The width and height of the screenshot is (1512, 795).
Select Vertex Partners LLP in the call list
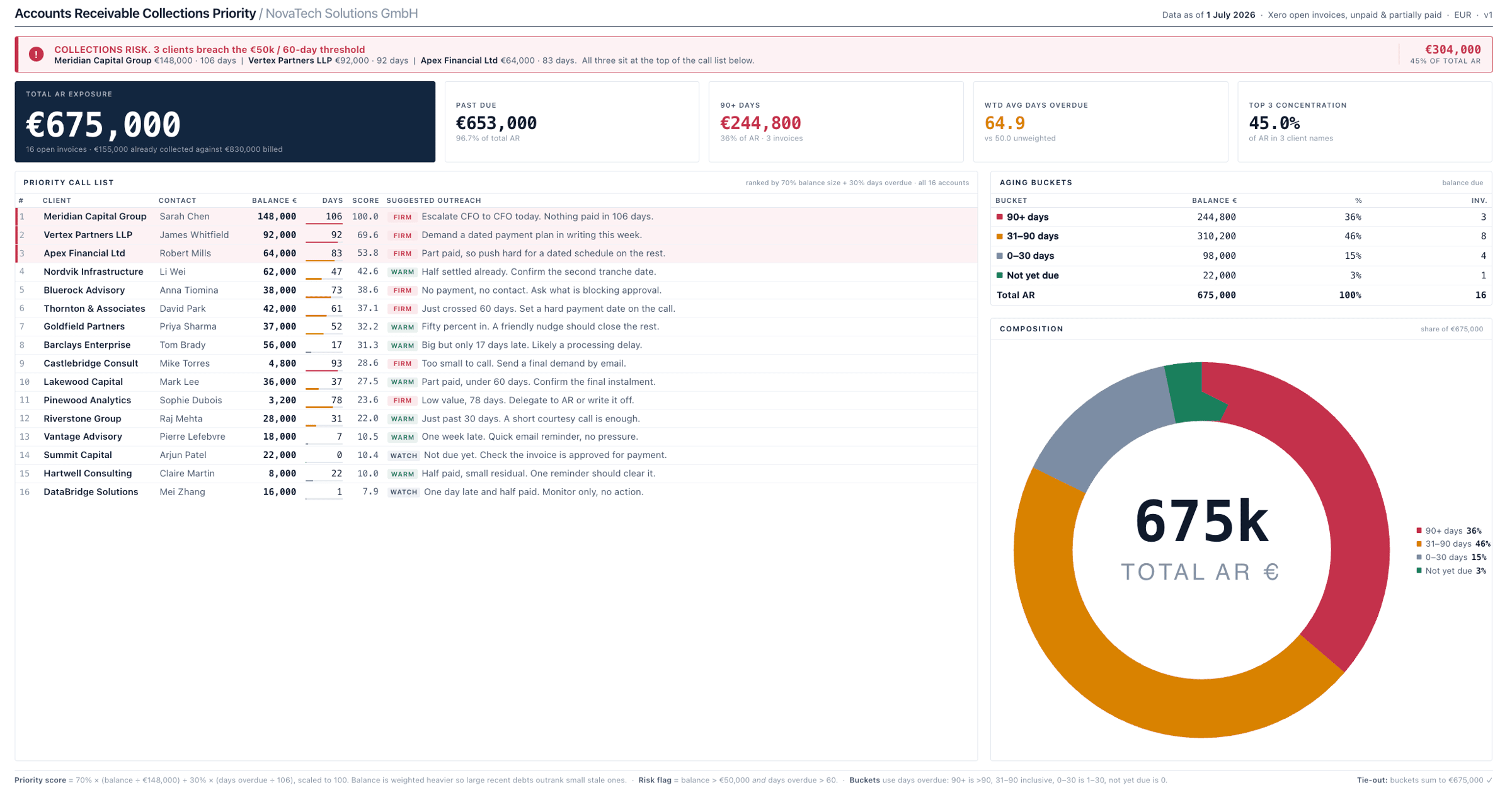point(88,234)
